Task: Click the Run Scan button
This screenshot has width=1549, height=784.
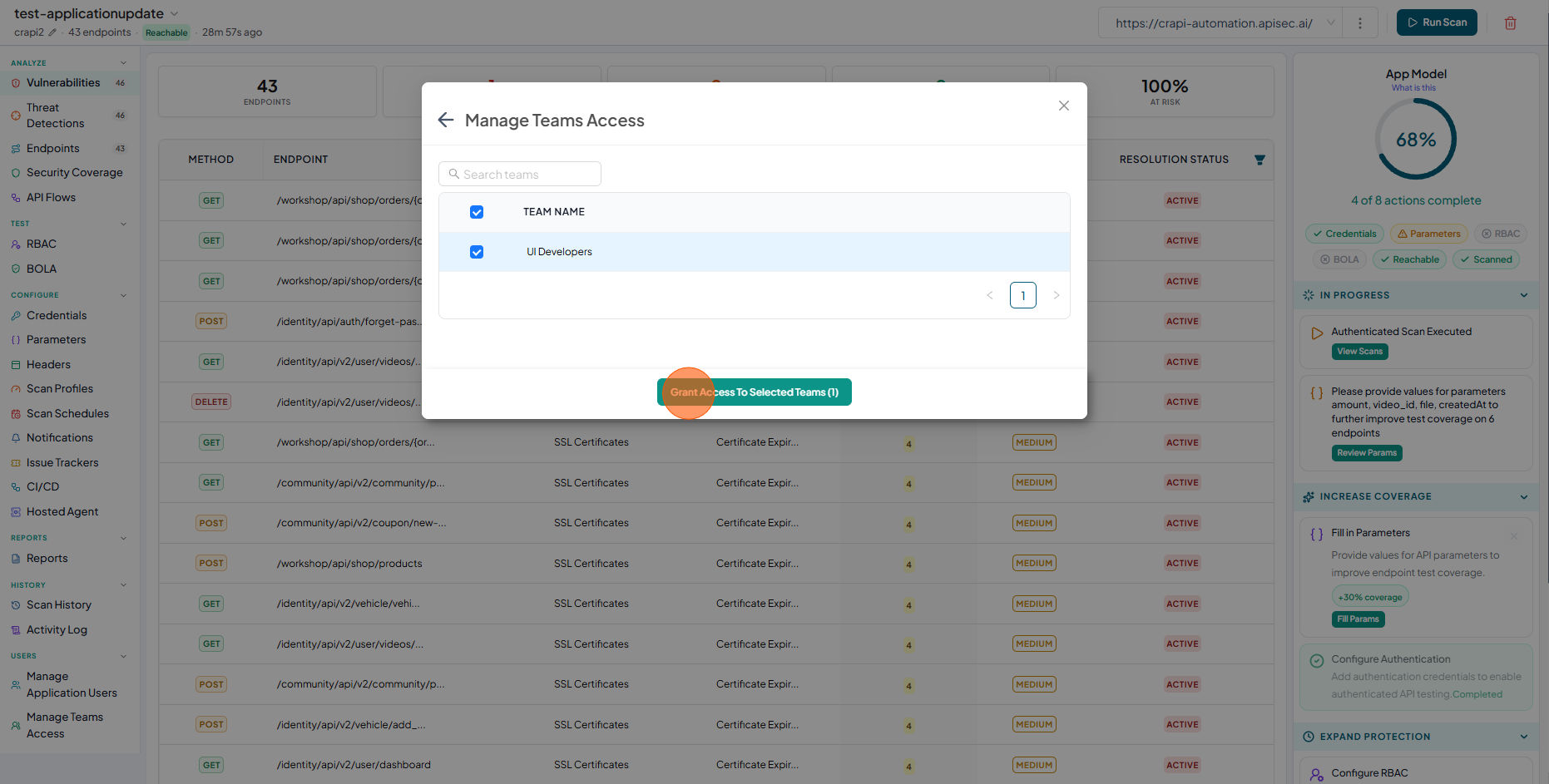Action: click(1437, 22)
